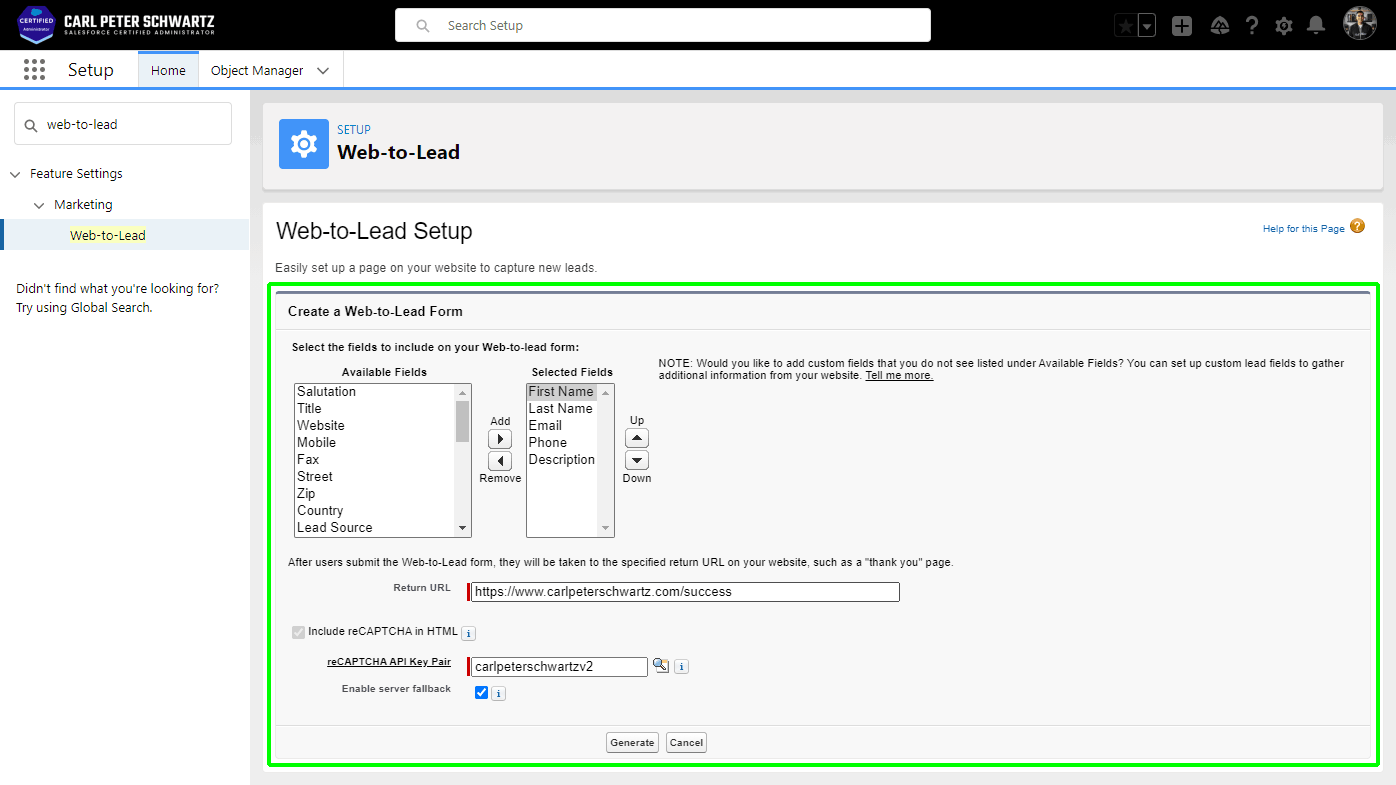Screen dimensions: 1396x785
Task: Click the Certified Administrator logo badge
Action: click(x=36, y=25)
